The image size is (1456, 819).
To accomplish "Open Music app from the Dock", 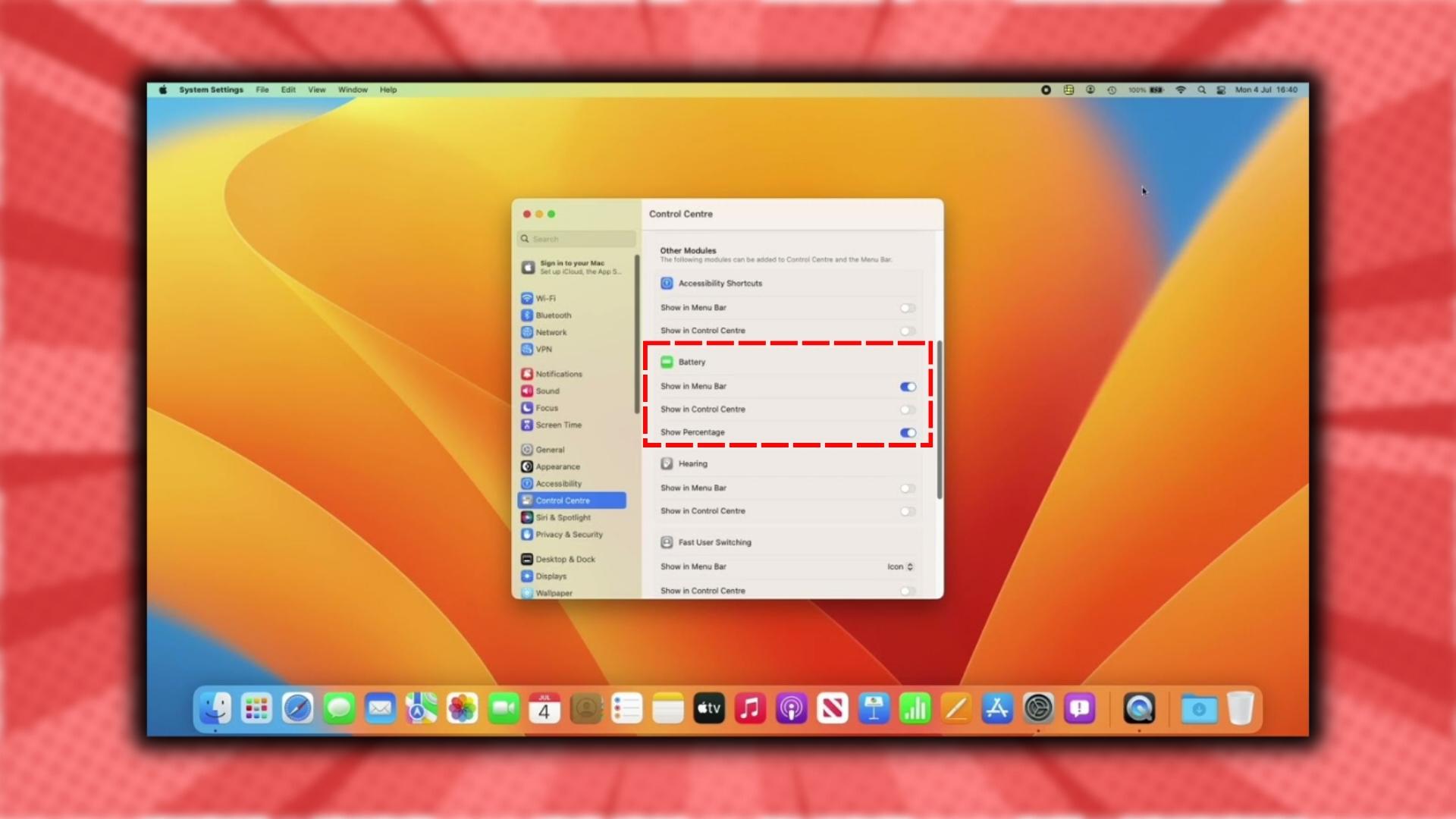I will coord(750,709).
